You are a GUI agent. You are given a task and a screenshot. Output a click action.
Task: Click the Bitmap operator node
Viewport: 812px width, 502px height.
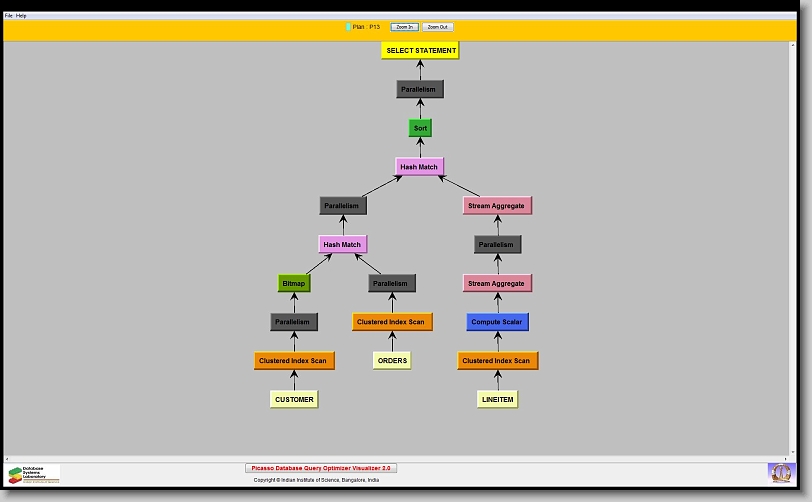tap(294, 283)
